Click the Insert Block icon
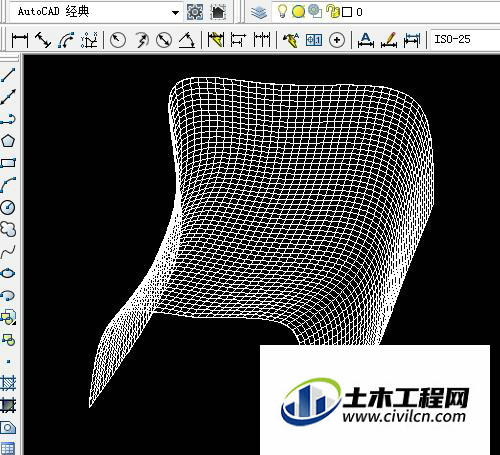The width and height of the screenshot is (500, 455). (x=8, y=317)
